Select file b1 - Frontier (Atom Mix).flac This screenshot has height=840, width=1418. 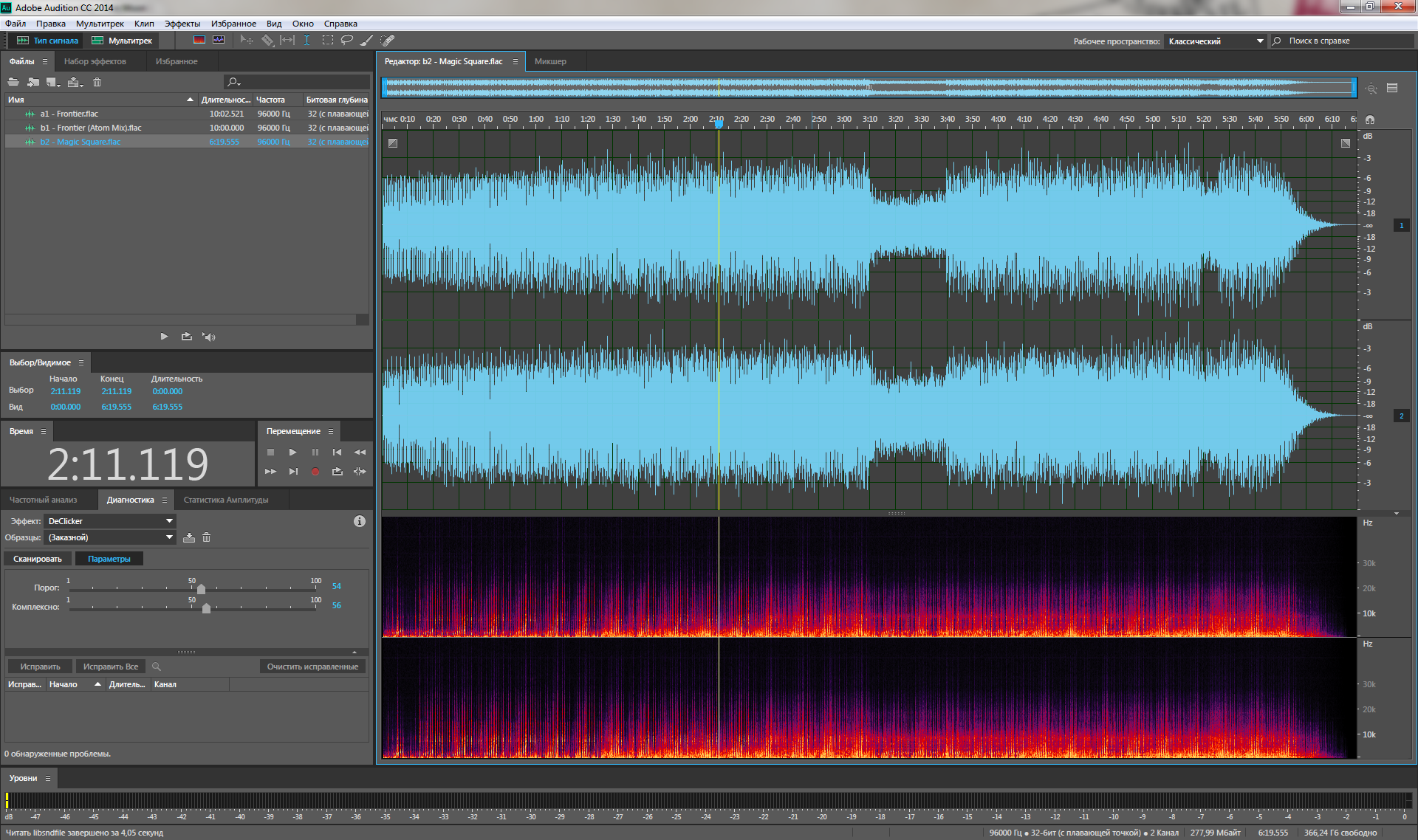tap(187, 128)
